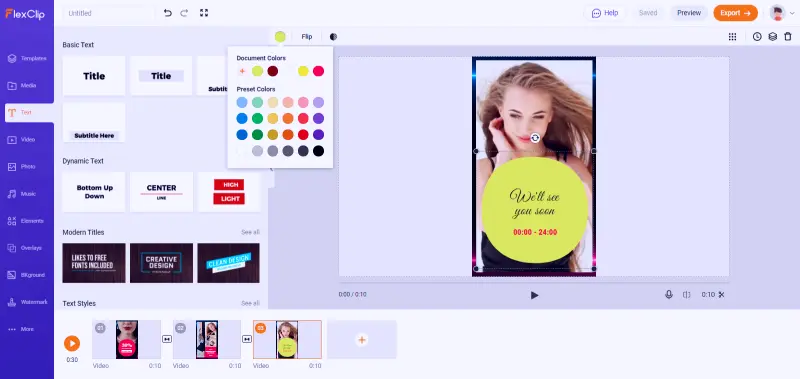Expand the More sidebar menu
This screenshot has width=800, height=379.
28,329
